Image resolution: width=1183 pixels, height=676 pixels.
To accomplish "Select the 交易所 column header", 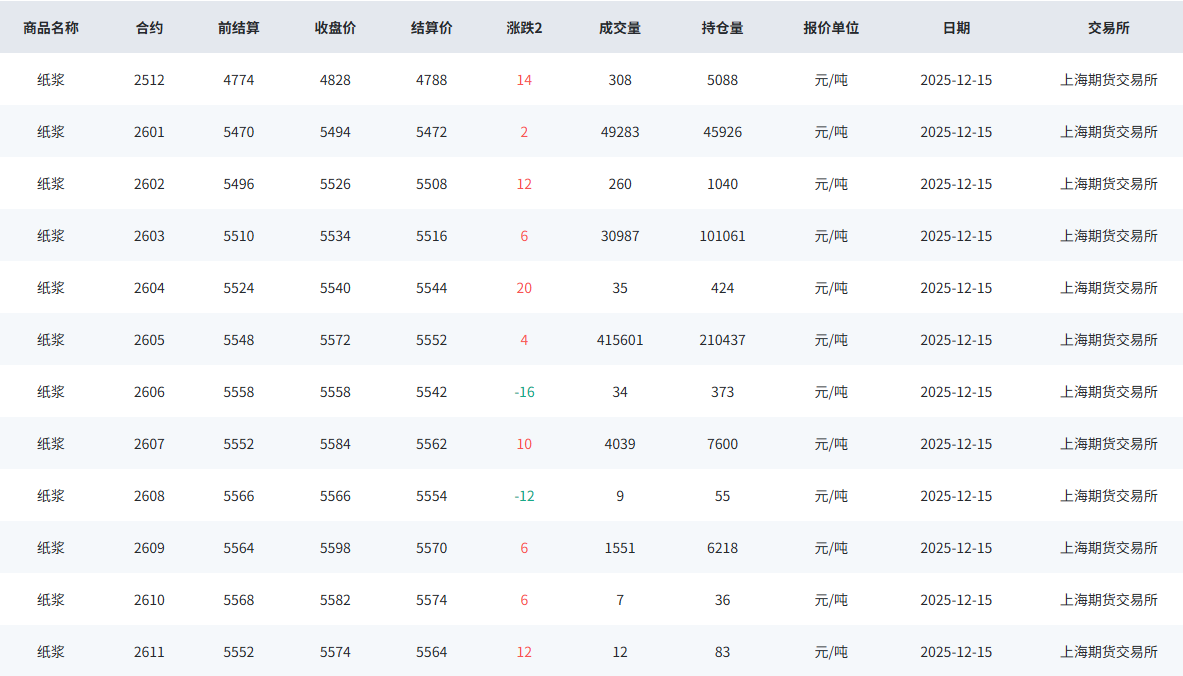I will coord(1109,28).
